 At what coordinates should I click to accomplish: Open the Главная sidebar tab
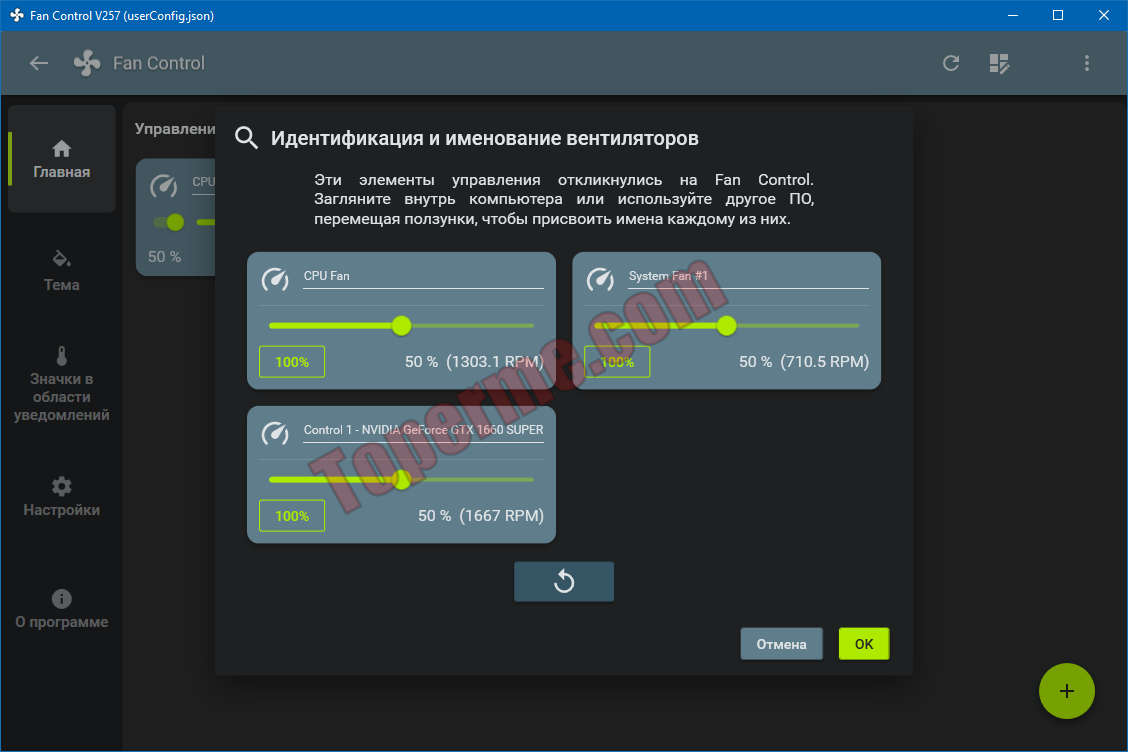coord(62,160)
